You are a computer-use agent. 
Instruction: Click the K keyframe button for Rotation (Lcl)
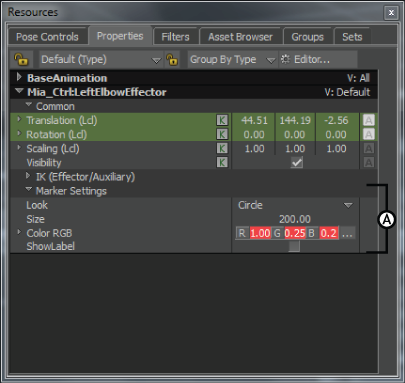click(x=222, y=134)
